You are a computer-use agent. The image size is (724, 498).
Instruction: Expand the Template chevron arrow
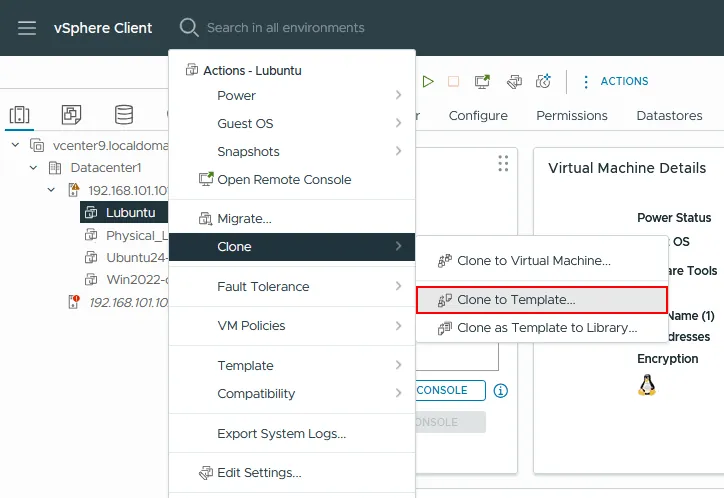(x=398, y=365)
